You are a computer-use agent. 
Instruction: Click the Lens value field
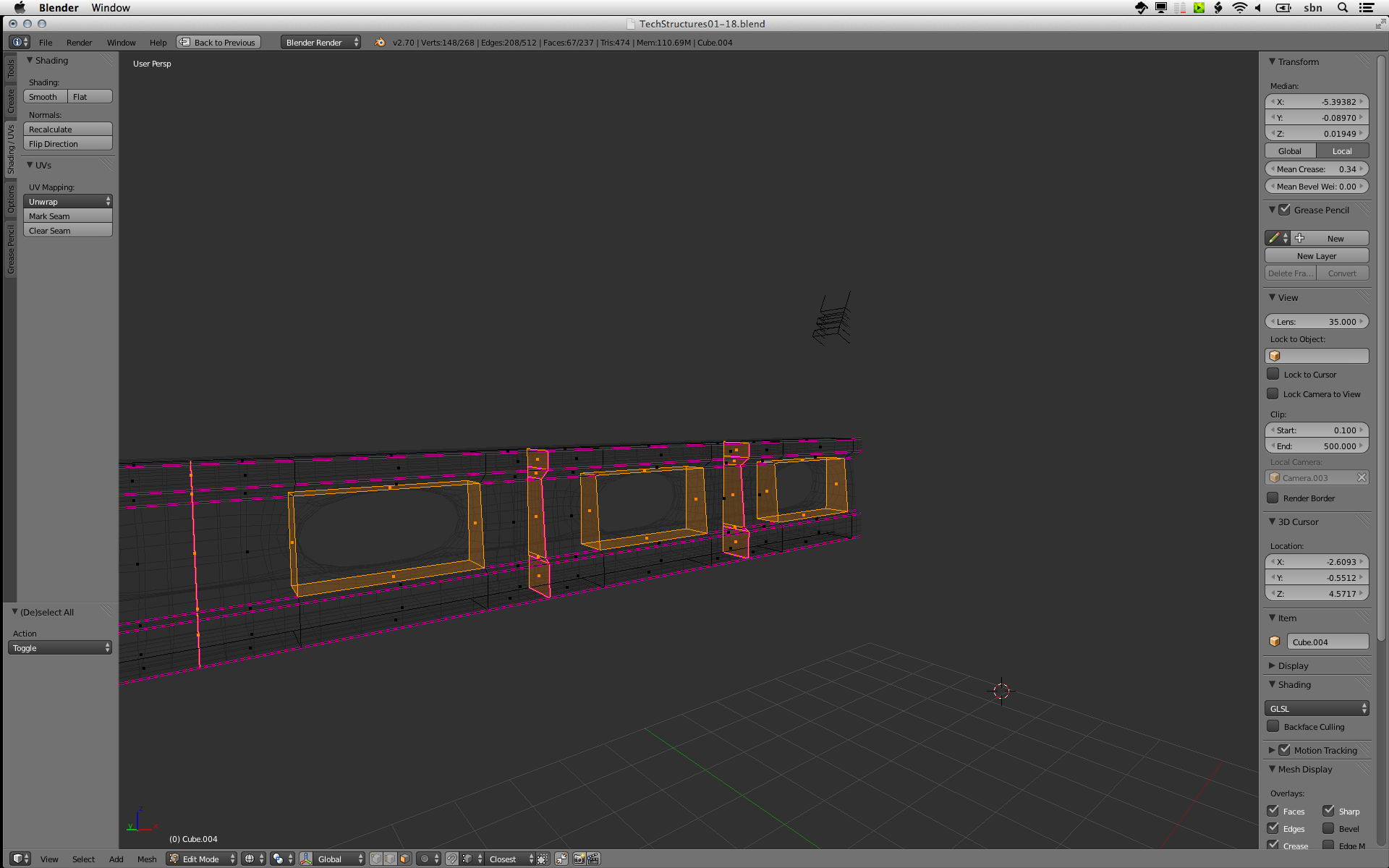click(1317, 322)
